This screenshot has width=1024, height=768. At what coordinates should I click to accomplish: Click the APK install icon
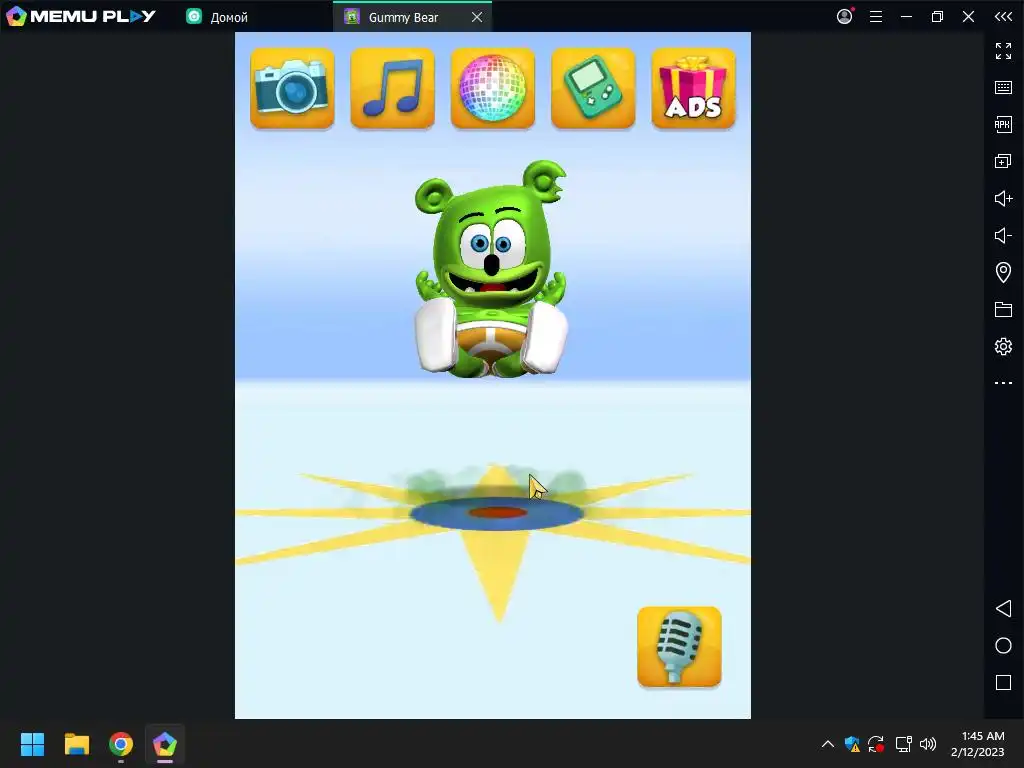click(x=1003, y=124)
